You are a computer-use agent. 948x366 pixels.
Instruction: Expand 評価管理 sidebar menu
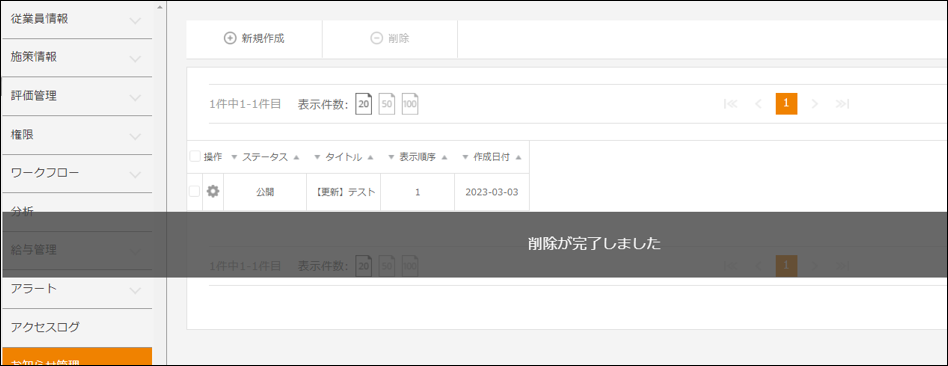(x=77, y=96)
